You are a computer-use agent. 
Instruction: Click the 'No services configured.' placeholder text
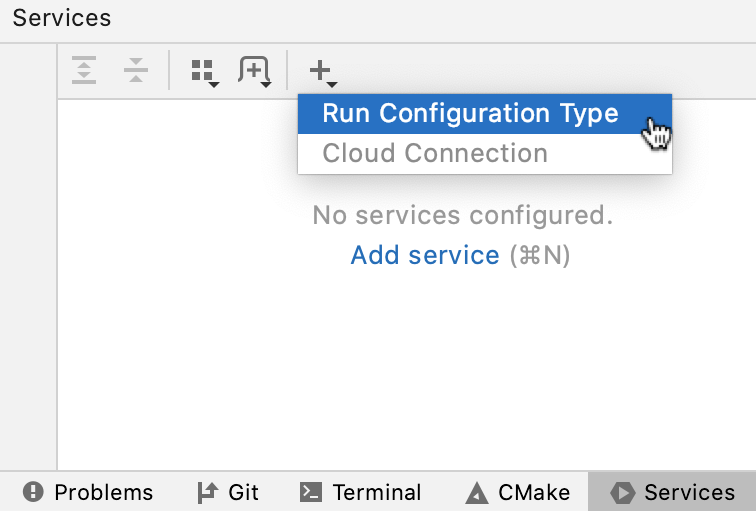[462, 215]
